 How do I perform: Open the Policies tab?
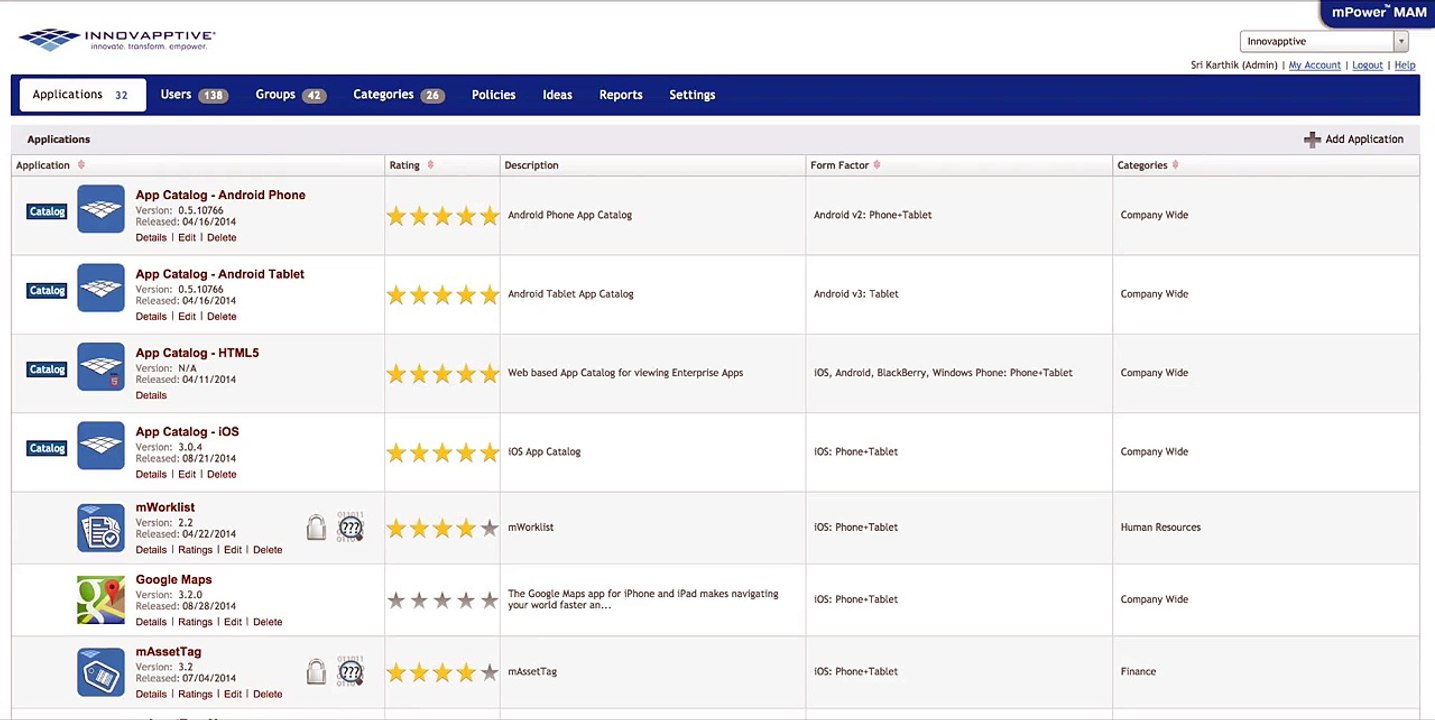(x=494, y=95)
